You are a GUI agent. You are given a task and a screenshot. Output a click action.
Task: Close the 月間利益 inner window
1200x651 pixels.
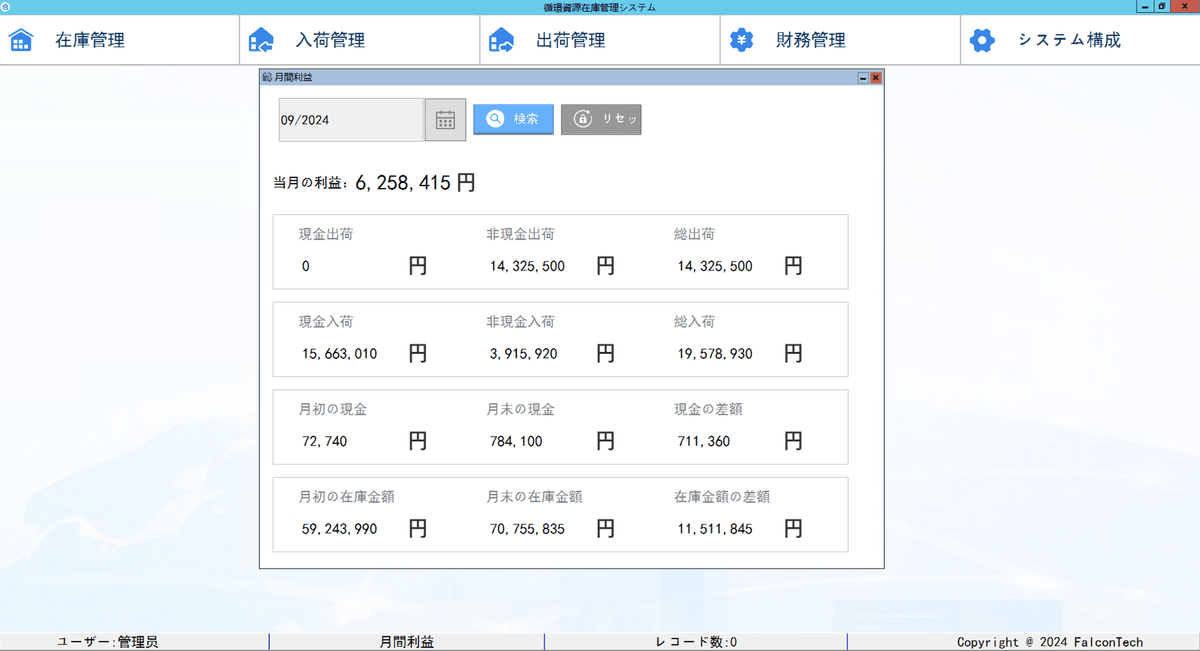pyautogui.click(x=876, y=77)
